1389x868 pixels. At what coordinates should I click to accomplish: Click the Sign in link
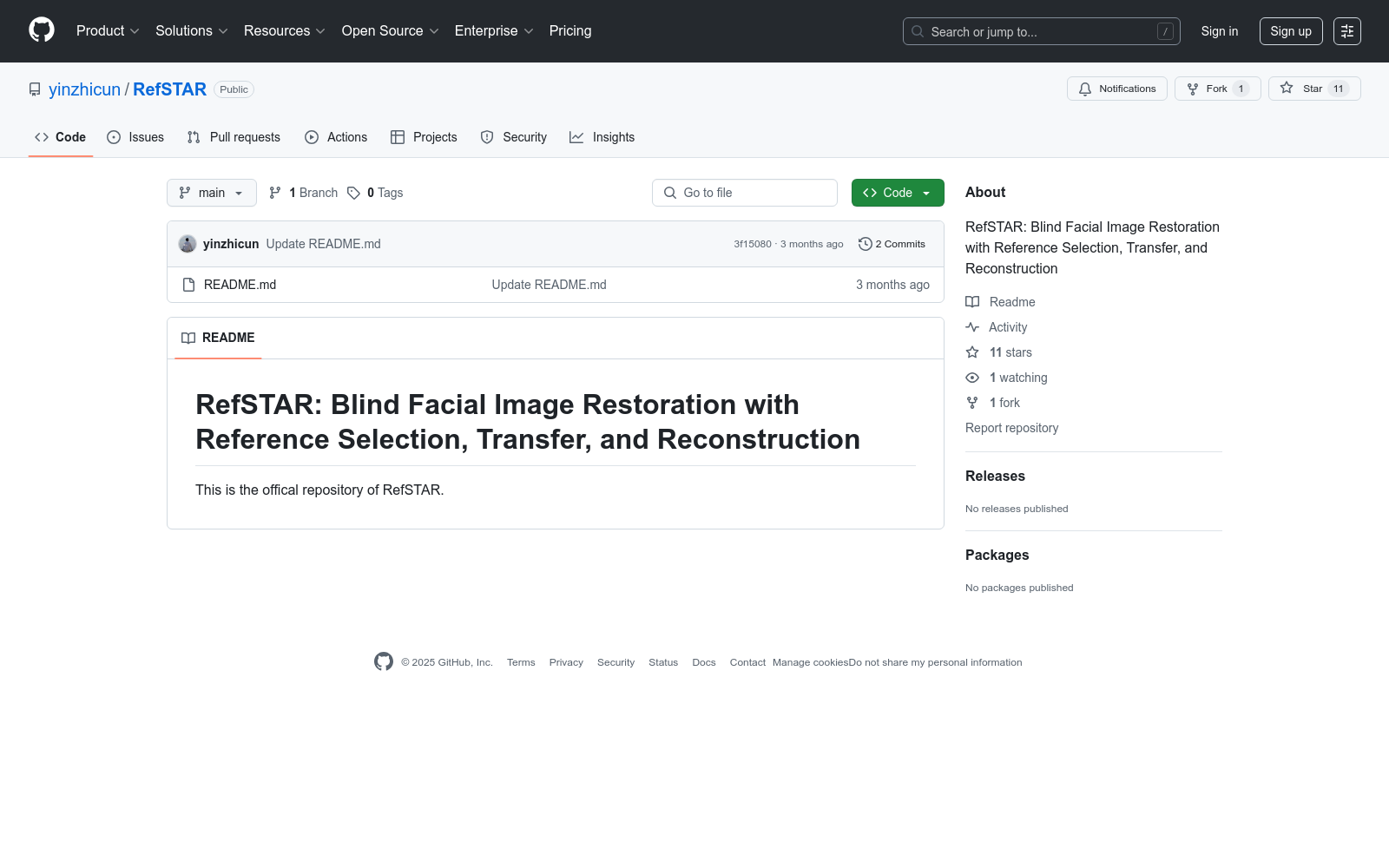point(1220,31)
